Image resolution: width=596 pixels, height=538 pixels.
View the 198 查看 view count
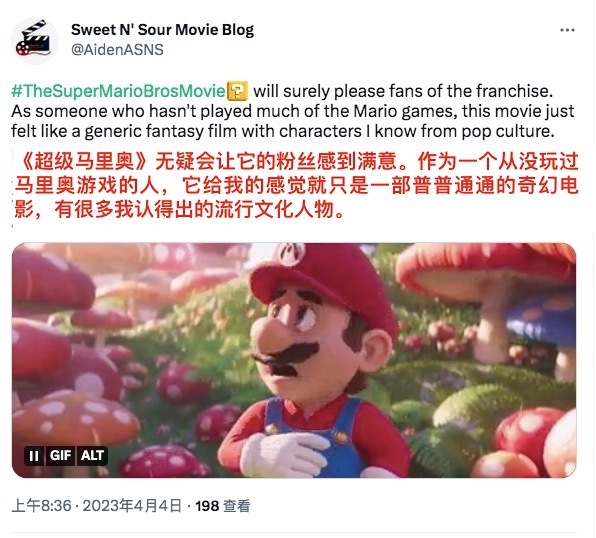223,506
